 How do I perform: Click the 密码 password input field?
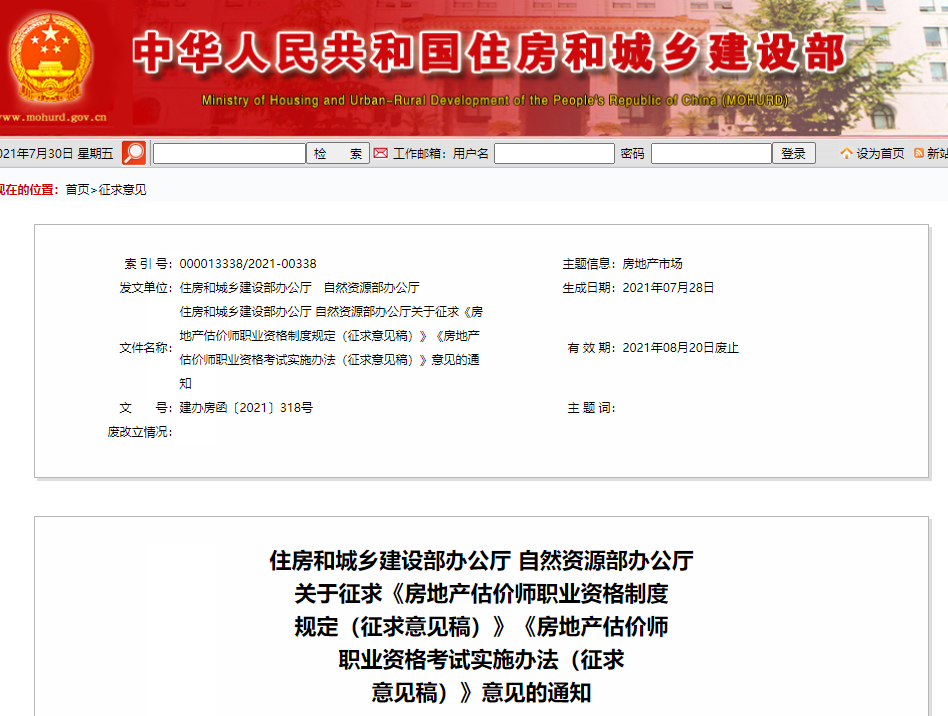(x=711, y=154)
